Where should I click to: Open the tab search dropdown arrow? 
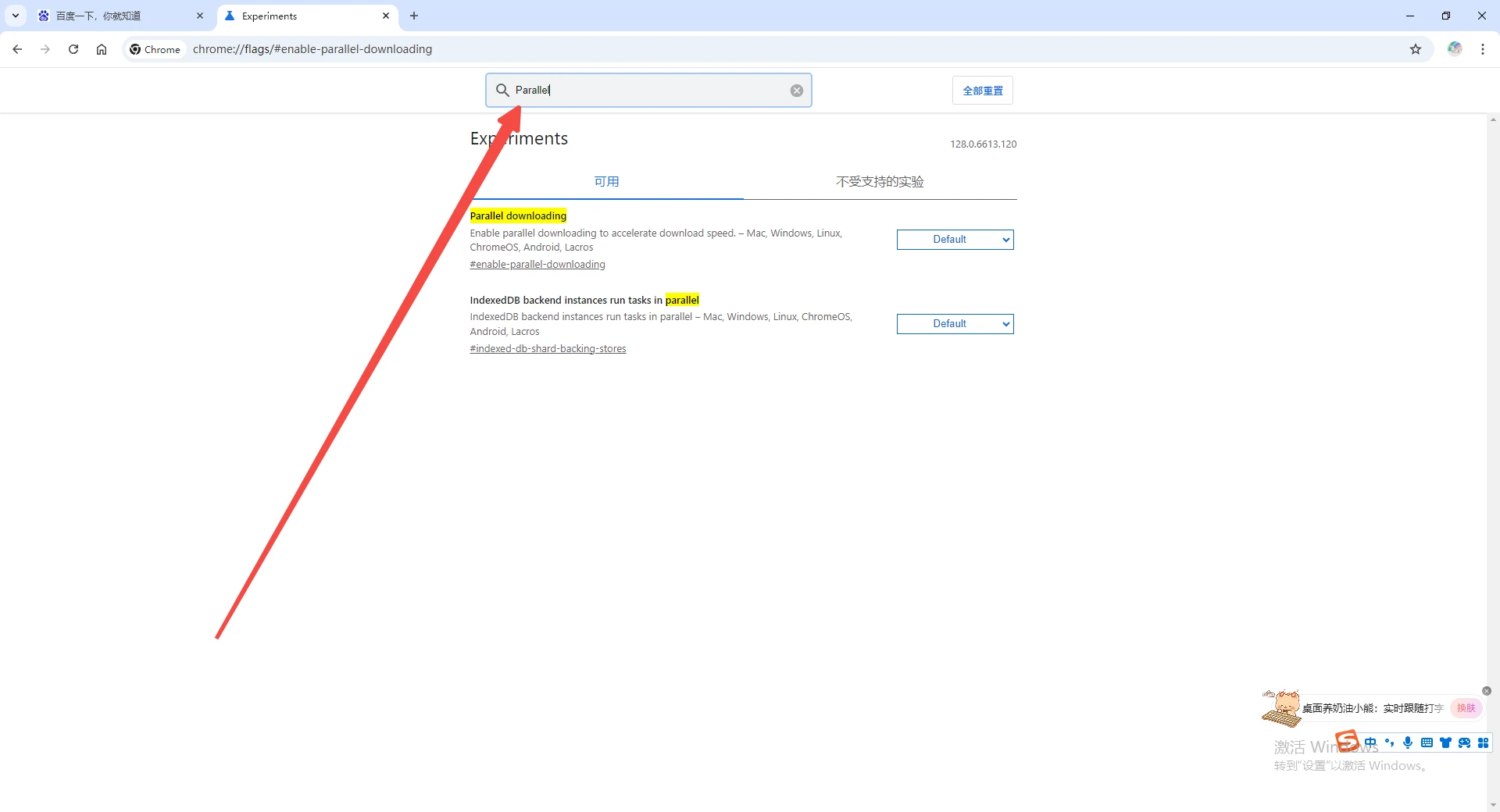click(16, 16)
